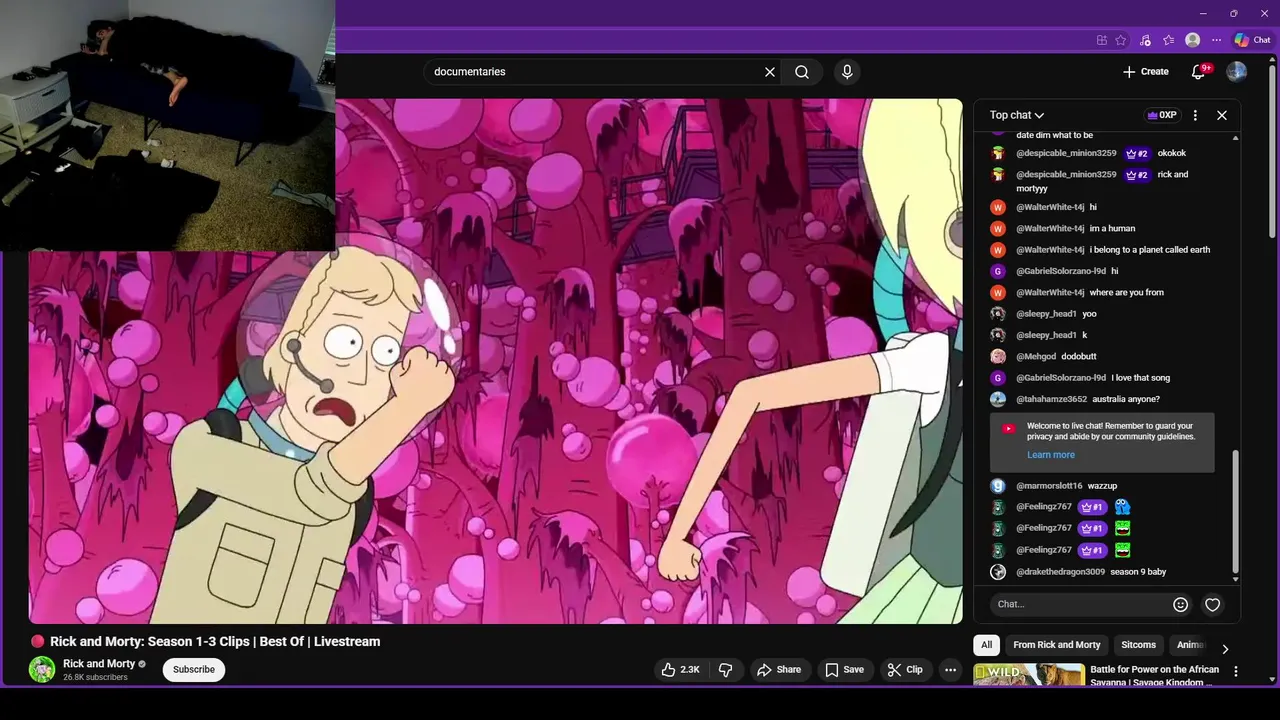1280x720 pixels.
Task: Click @WalterWhite-t4j 'im a human' message
Action: [x=1112, y=229]
